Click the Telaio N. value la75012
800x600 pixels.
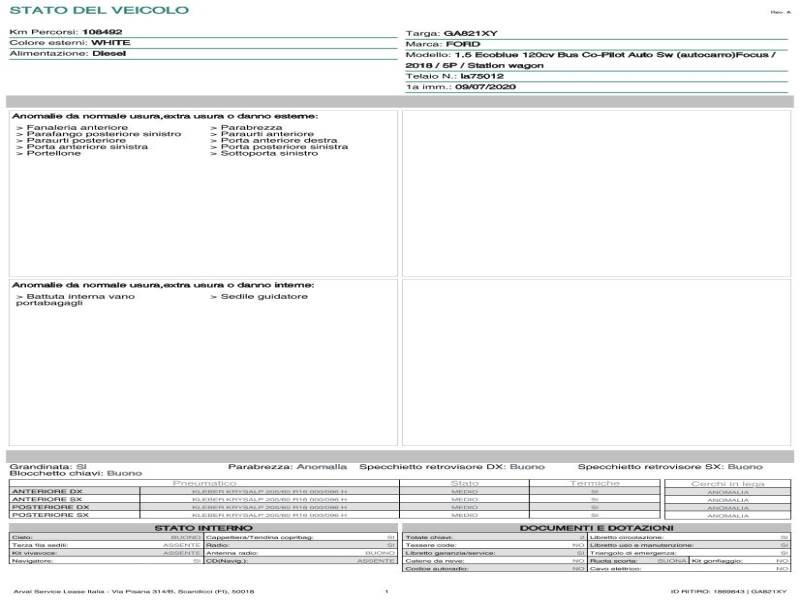482,76
